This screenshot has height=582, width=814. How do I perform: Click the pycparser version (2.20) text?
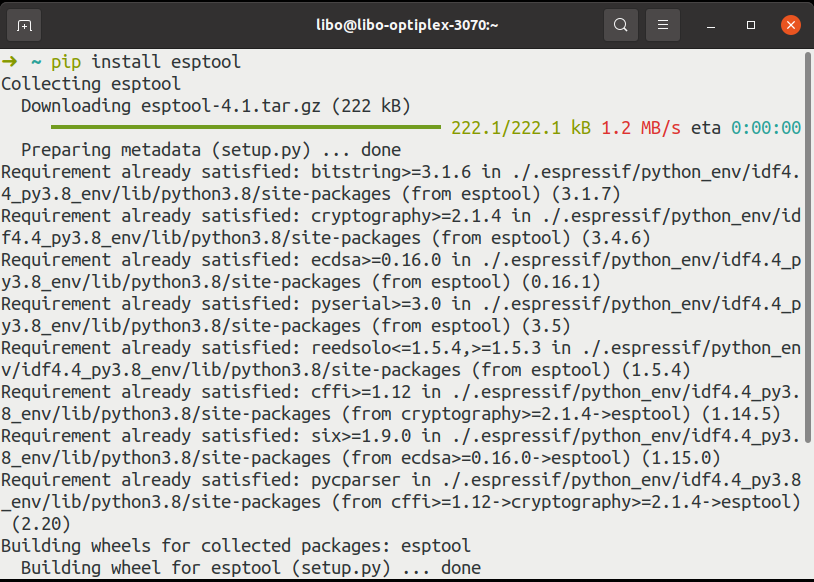tap(40, 524)
